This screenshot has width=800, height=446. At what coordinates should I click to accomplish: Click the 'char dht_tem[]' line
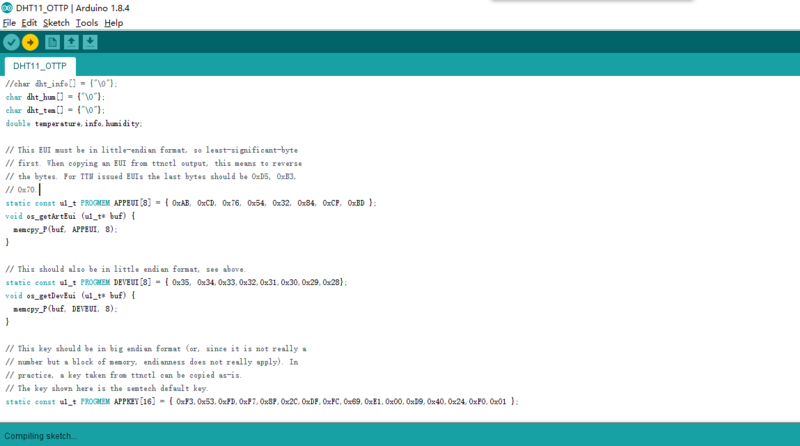(x=55, y=110)
